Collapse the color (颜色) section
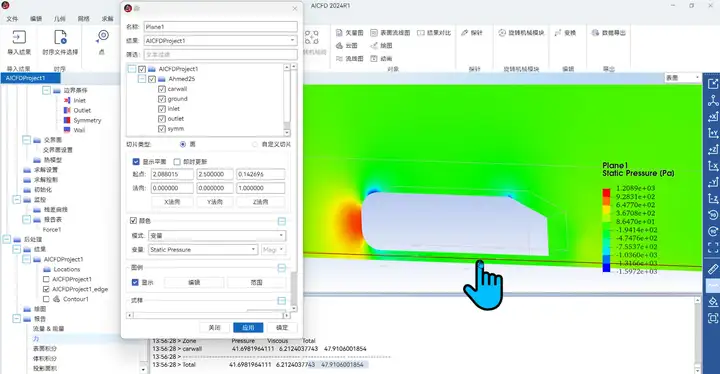 click(282, 221)
